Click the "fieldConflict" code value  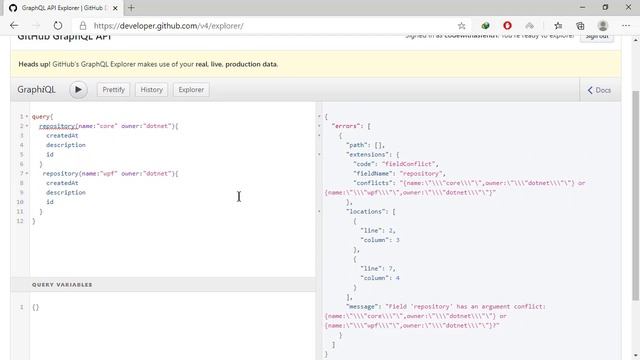point(410,164)
